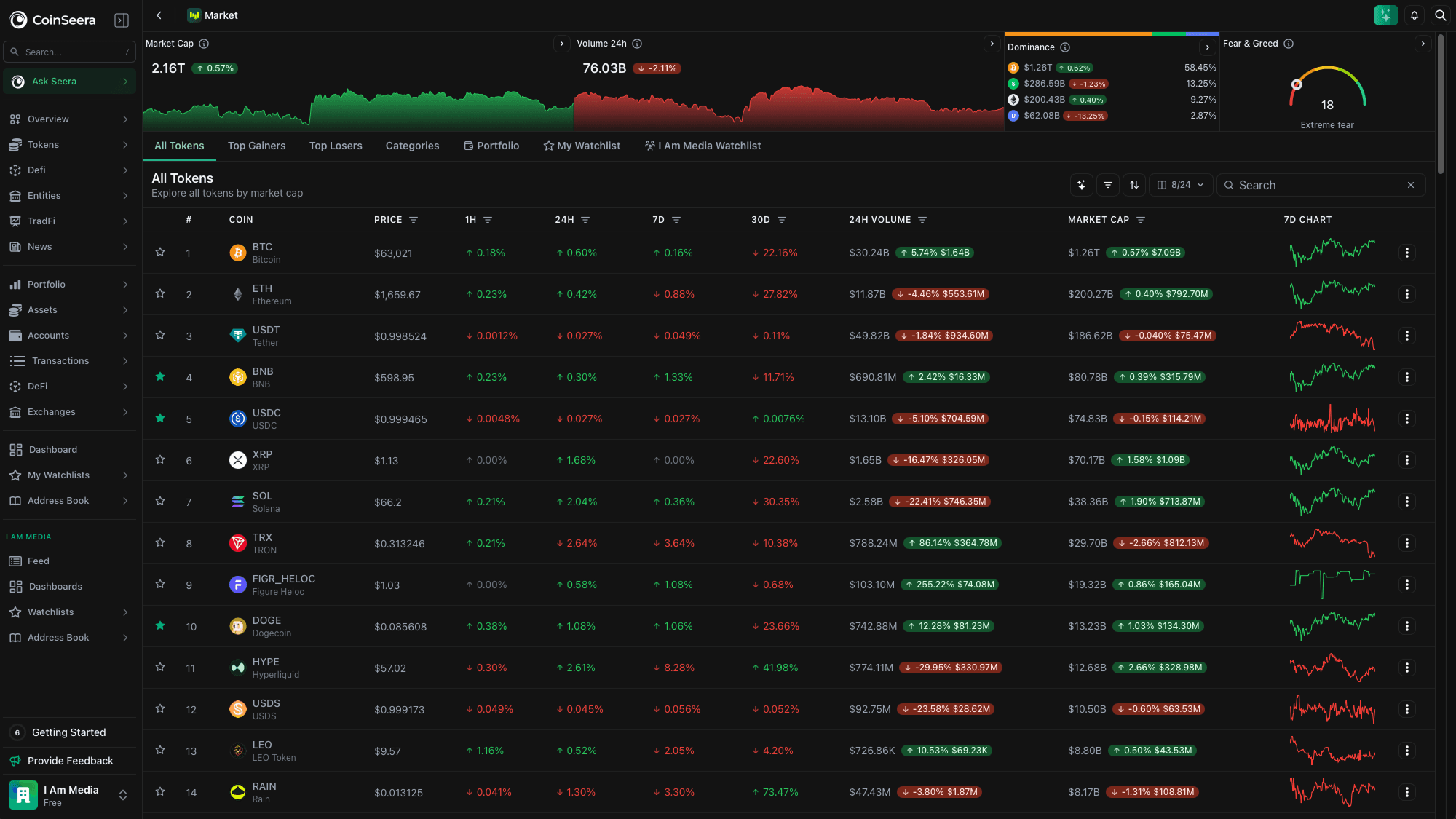The image size is (1456, 819).
Task: Open the filter lines icon
Action: pyautogui.click(x=1108, y=185)
